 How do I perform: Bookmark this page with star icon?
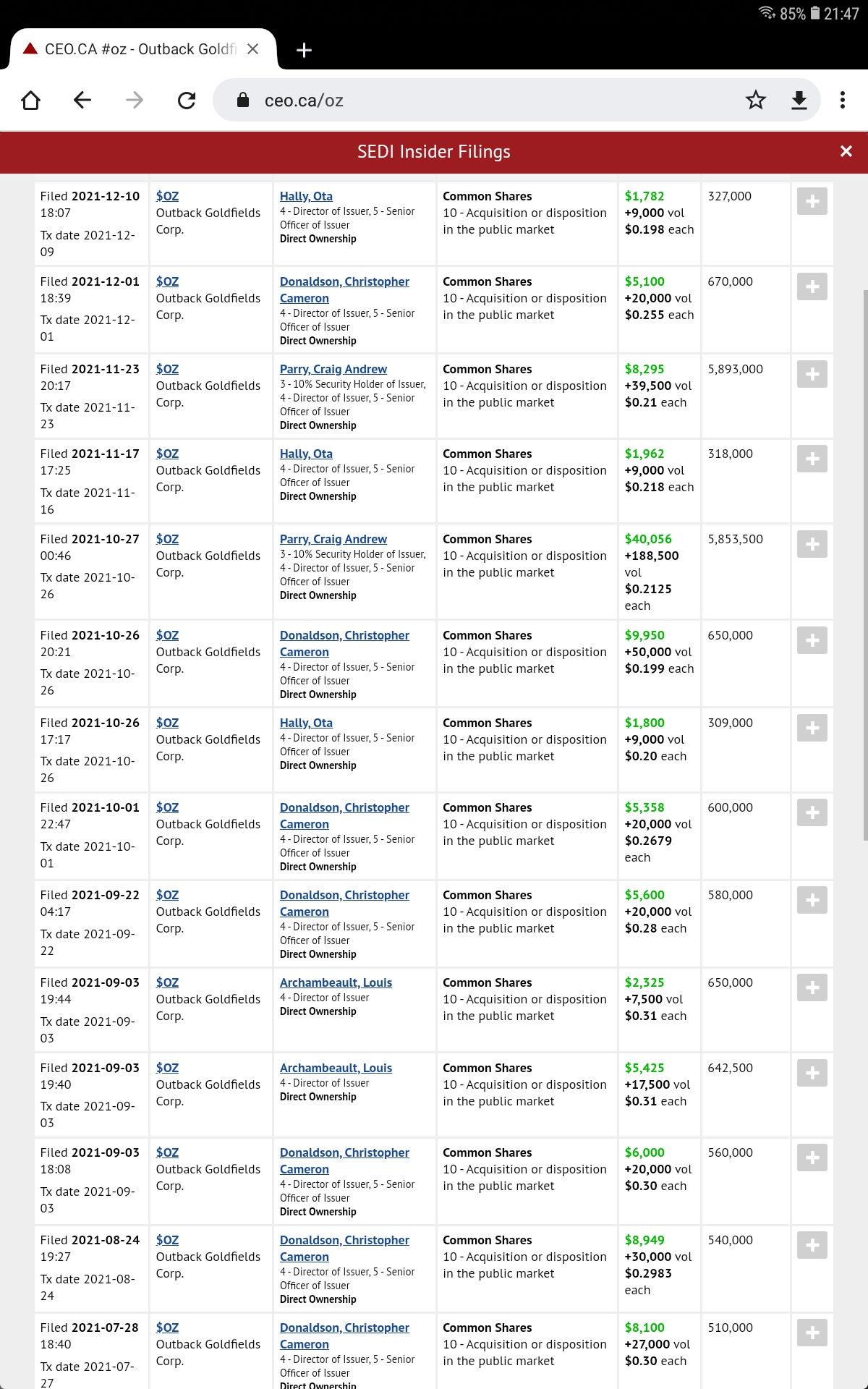pos(756,100)
